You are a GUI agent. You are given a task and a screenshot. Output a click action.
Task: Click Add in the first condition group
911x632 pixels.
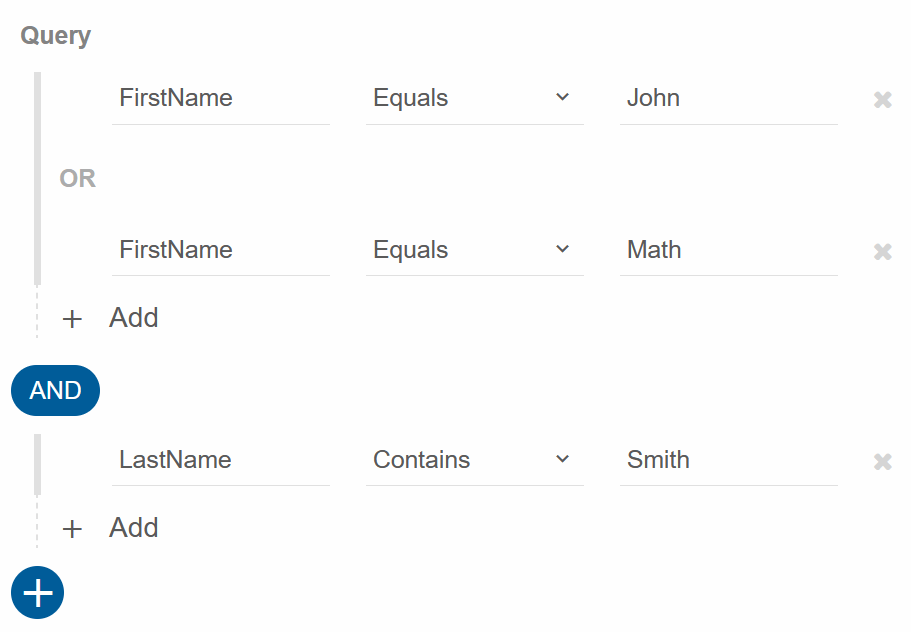(134, 318)
